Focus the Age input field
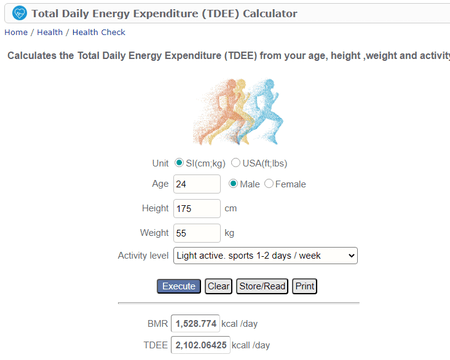This screenshot has width=450, height=360. (197, 184)
